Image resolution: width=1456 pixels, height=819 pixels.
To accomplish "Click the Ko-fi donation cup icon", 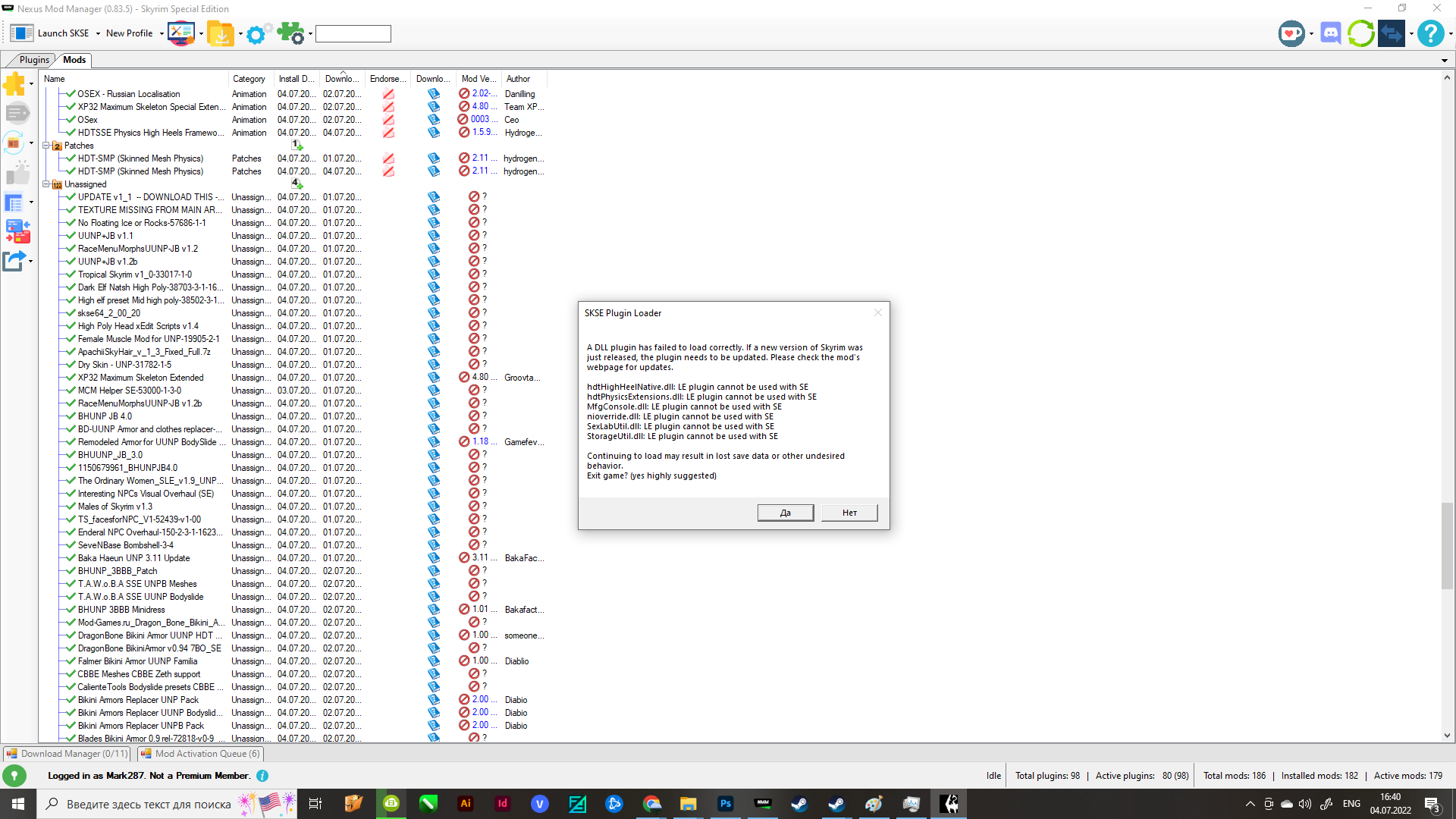I will pyautogui.click(x=1291, y=33).
